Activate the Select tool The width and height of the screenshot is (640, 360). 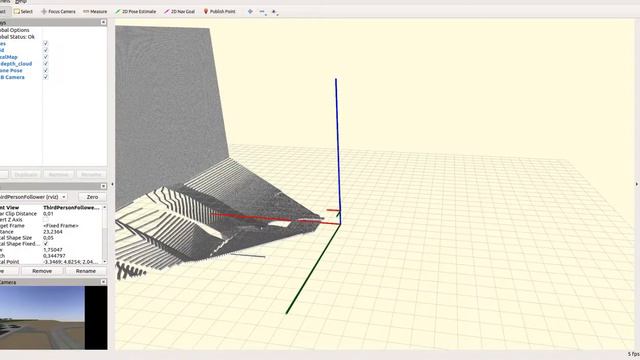23,11
